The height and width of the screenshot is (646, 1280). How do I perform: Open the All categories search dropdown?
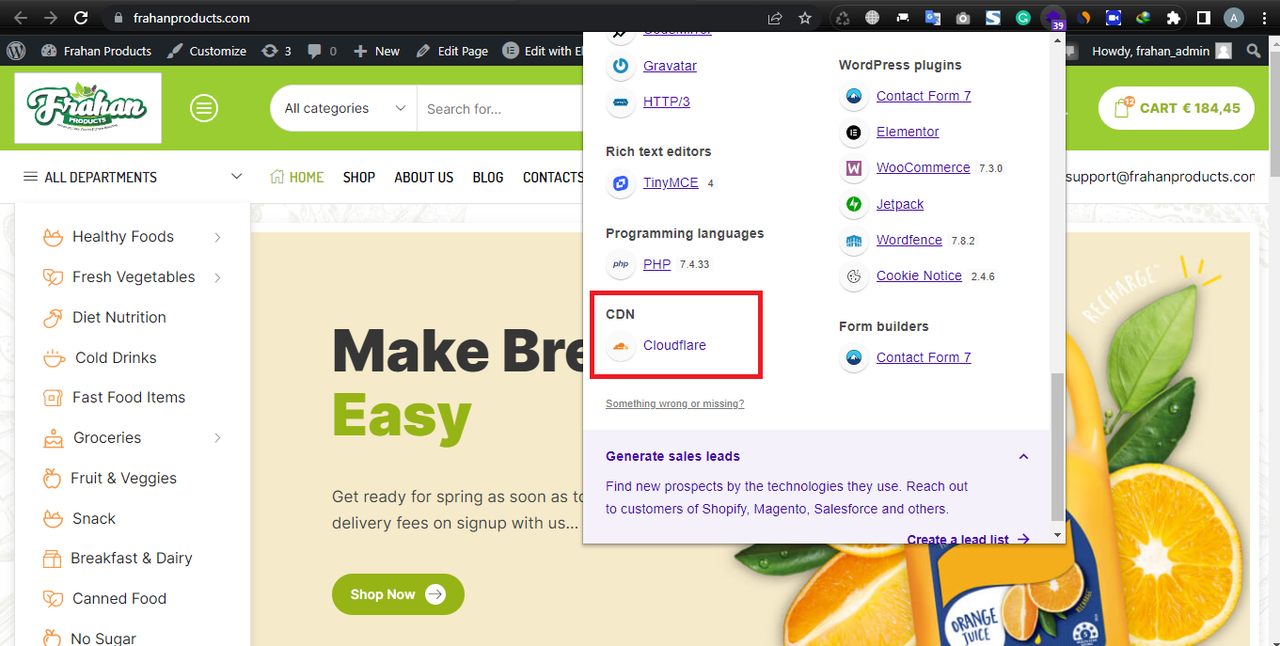[x=344, y=108]
